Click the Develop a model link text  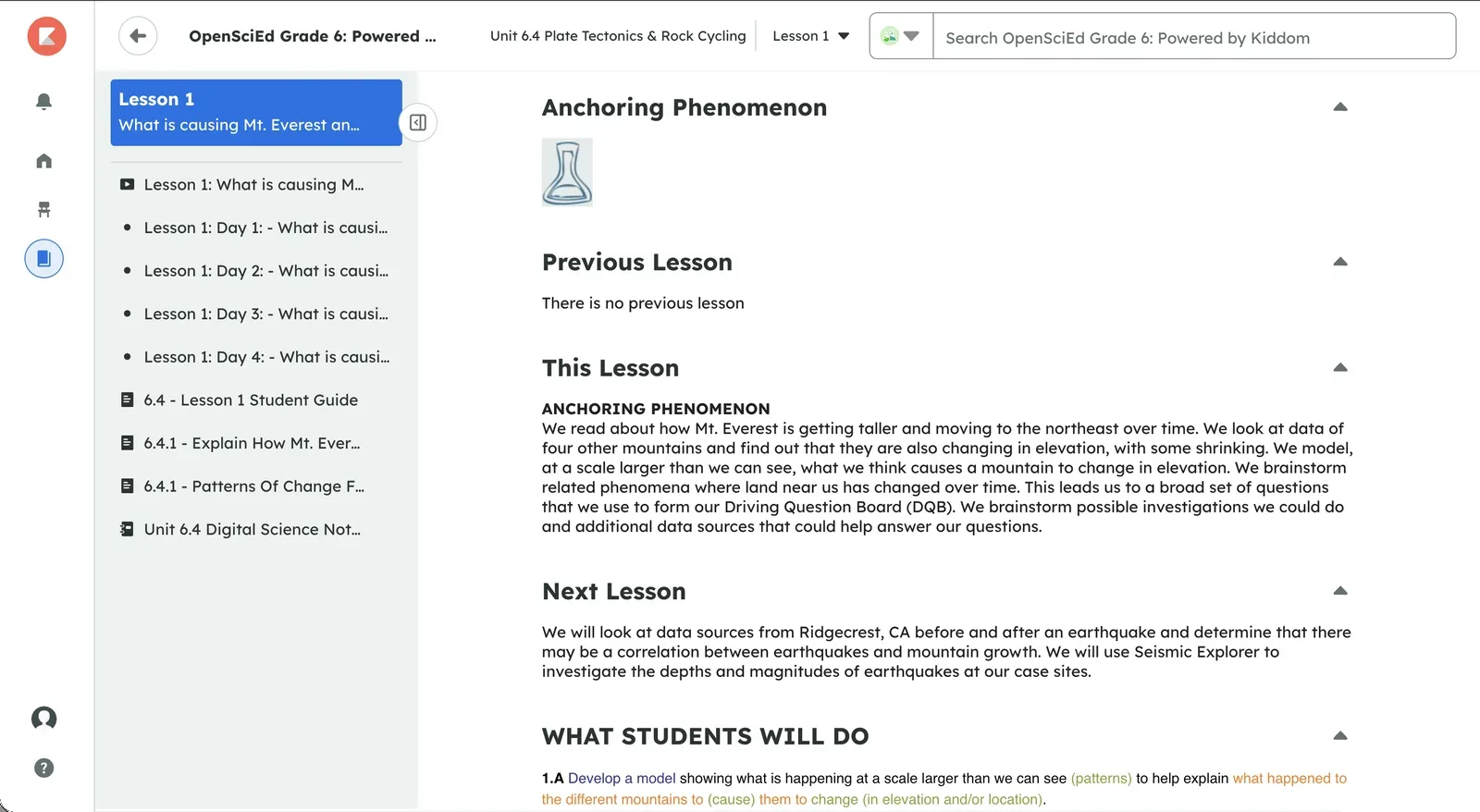(x=622, y=779)
